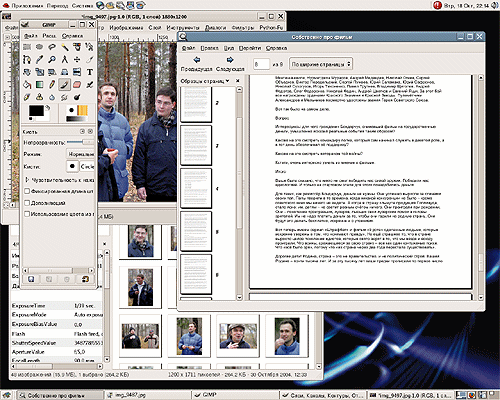Select the Eraser tool

(77, 85)
